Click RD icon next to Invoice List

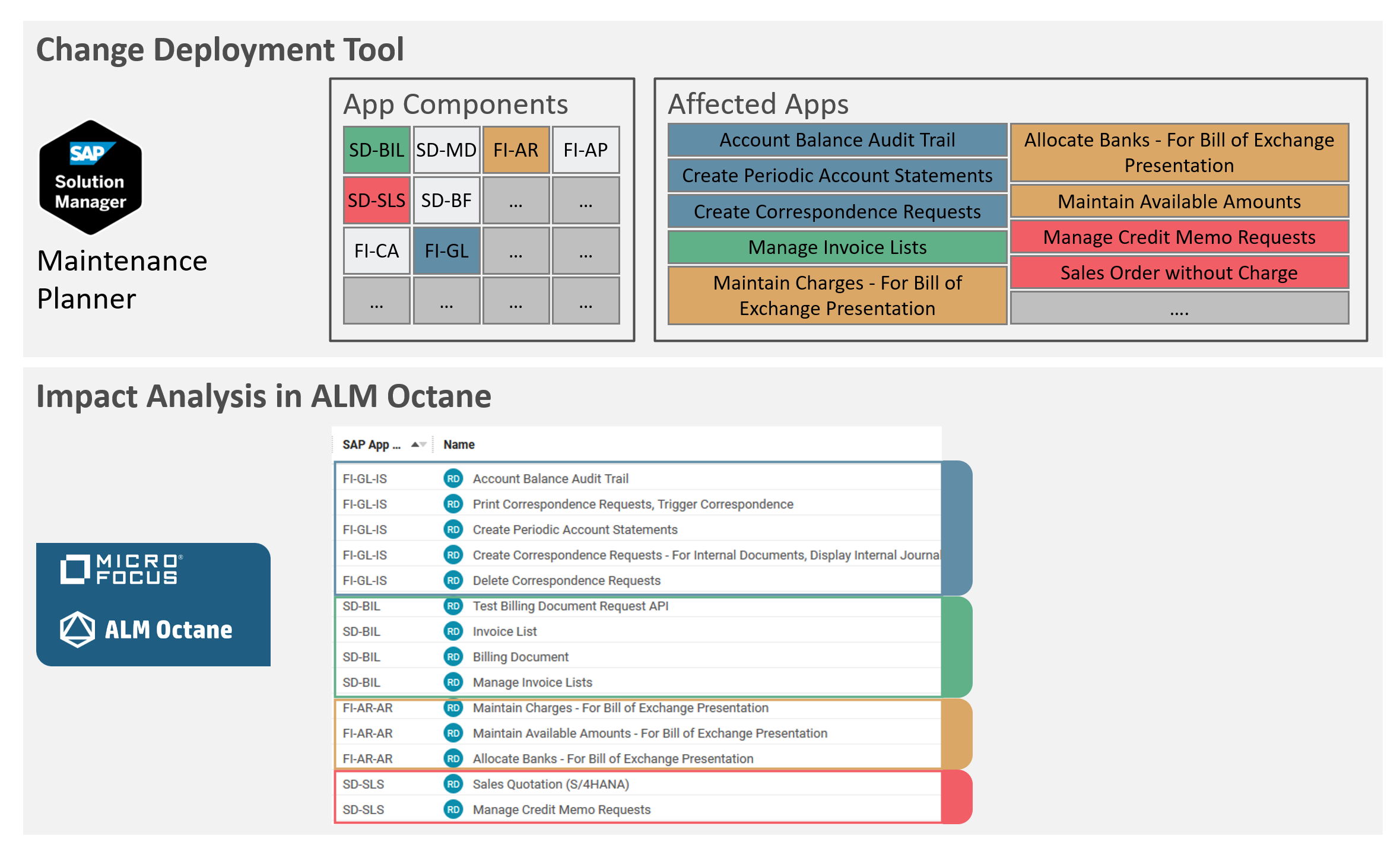[453, 631]
